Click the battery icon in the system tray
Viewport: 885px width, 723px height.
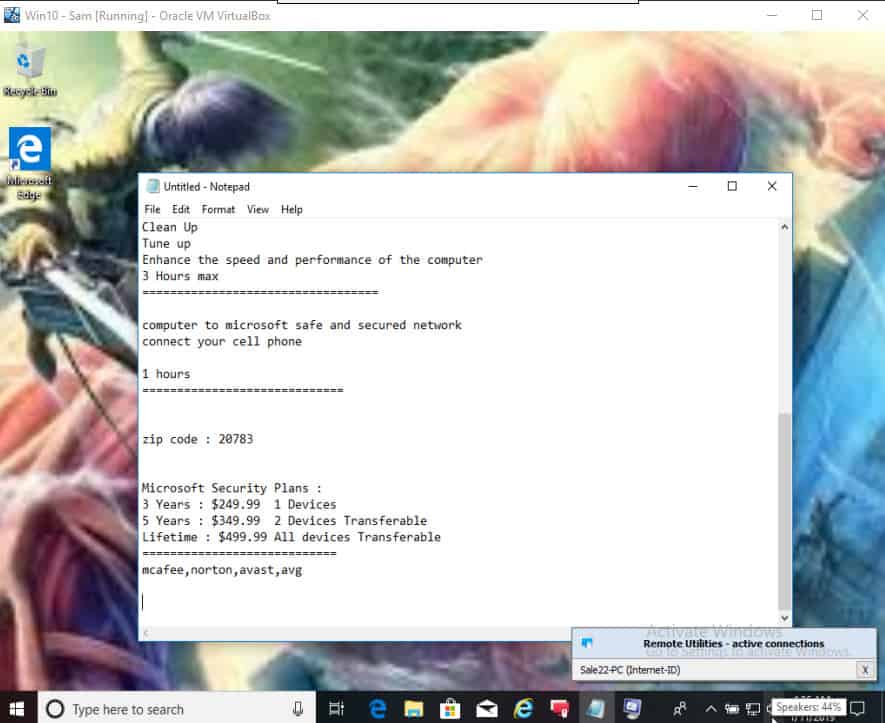(732, 709)
